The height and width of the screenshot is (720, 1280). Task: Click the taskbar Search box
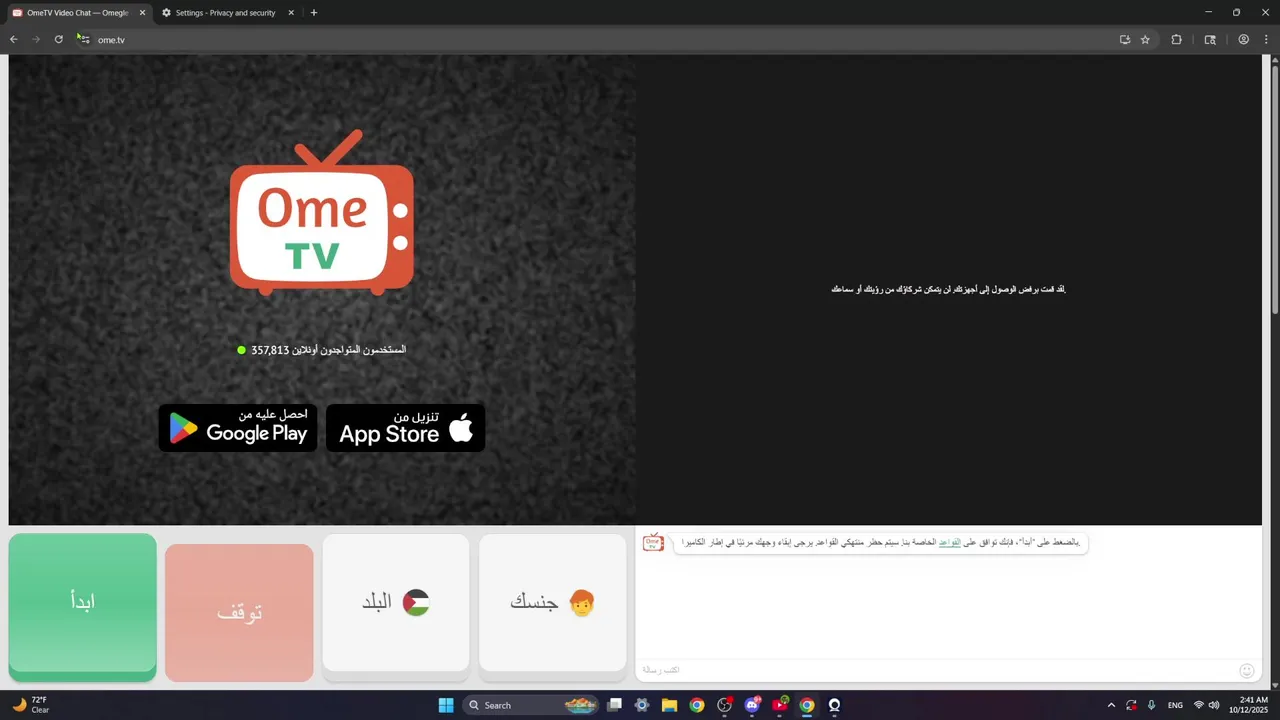(532, 705)
